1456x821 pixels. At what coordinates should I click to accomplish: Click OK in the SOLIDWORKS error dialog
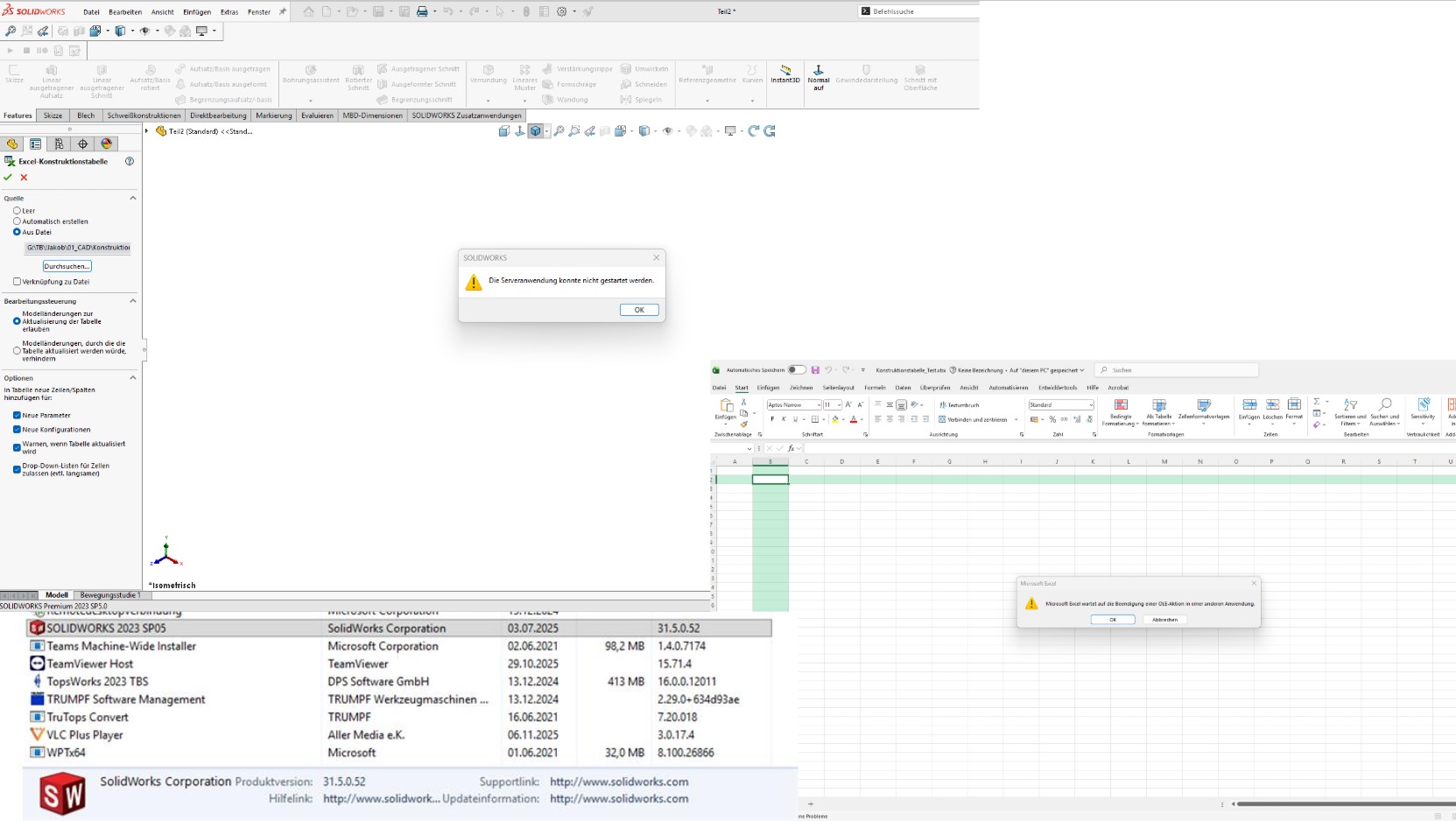(x=639, y=310)
